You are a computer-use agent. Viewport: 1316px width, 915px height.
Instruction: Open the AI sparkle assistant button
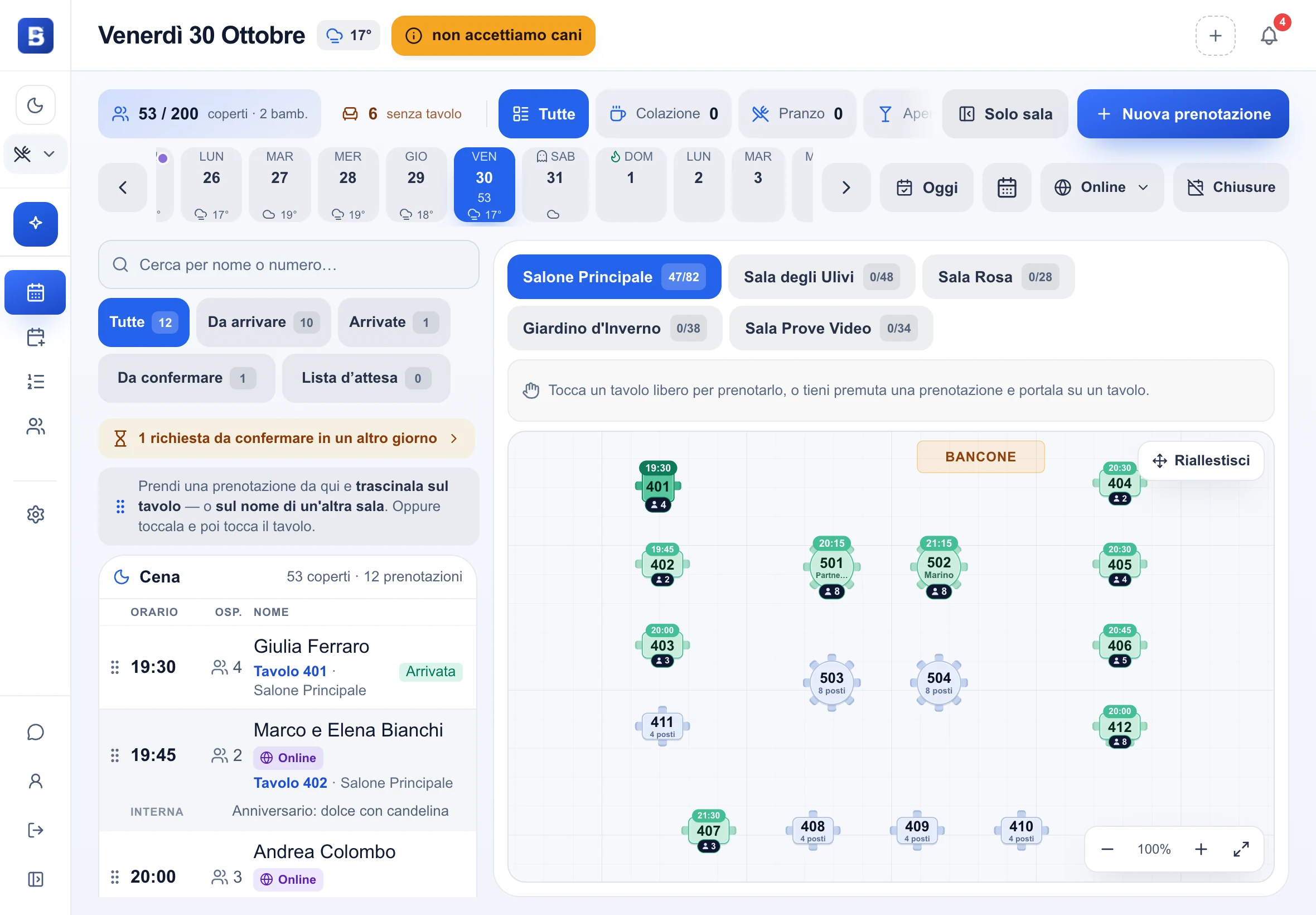tap(36, 224)
